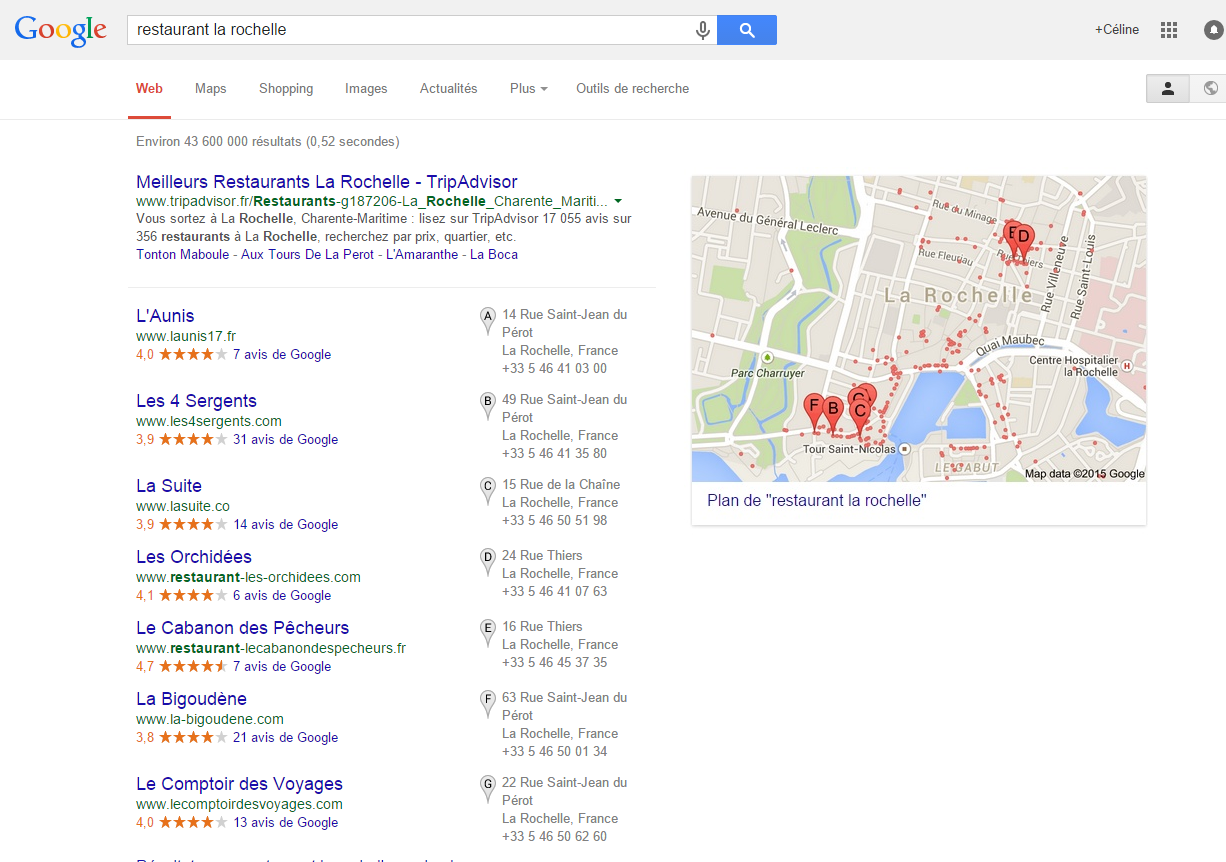Switch to the Actualités tab
This screenshot has height=862, width=1226.
449,88
